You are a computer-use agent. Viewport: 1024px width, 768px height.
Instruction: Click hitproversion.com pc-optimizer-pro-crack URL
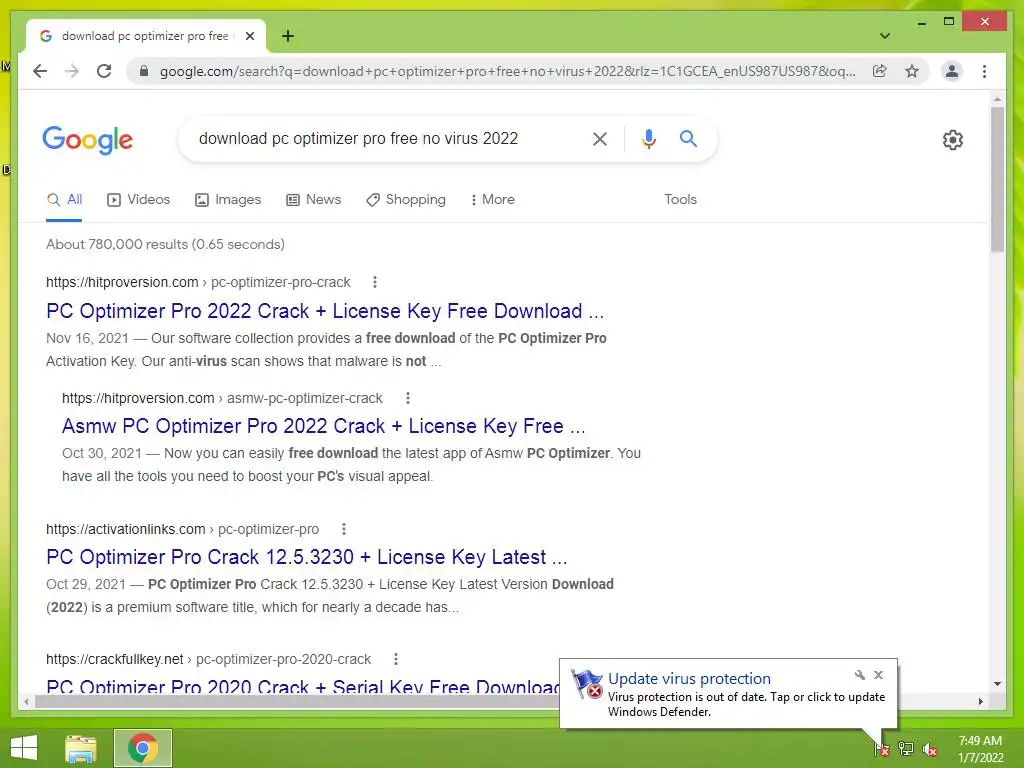(x=198, y=282)
